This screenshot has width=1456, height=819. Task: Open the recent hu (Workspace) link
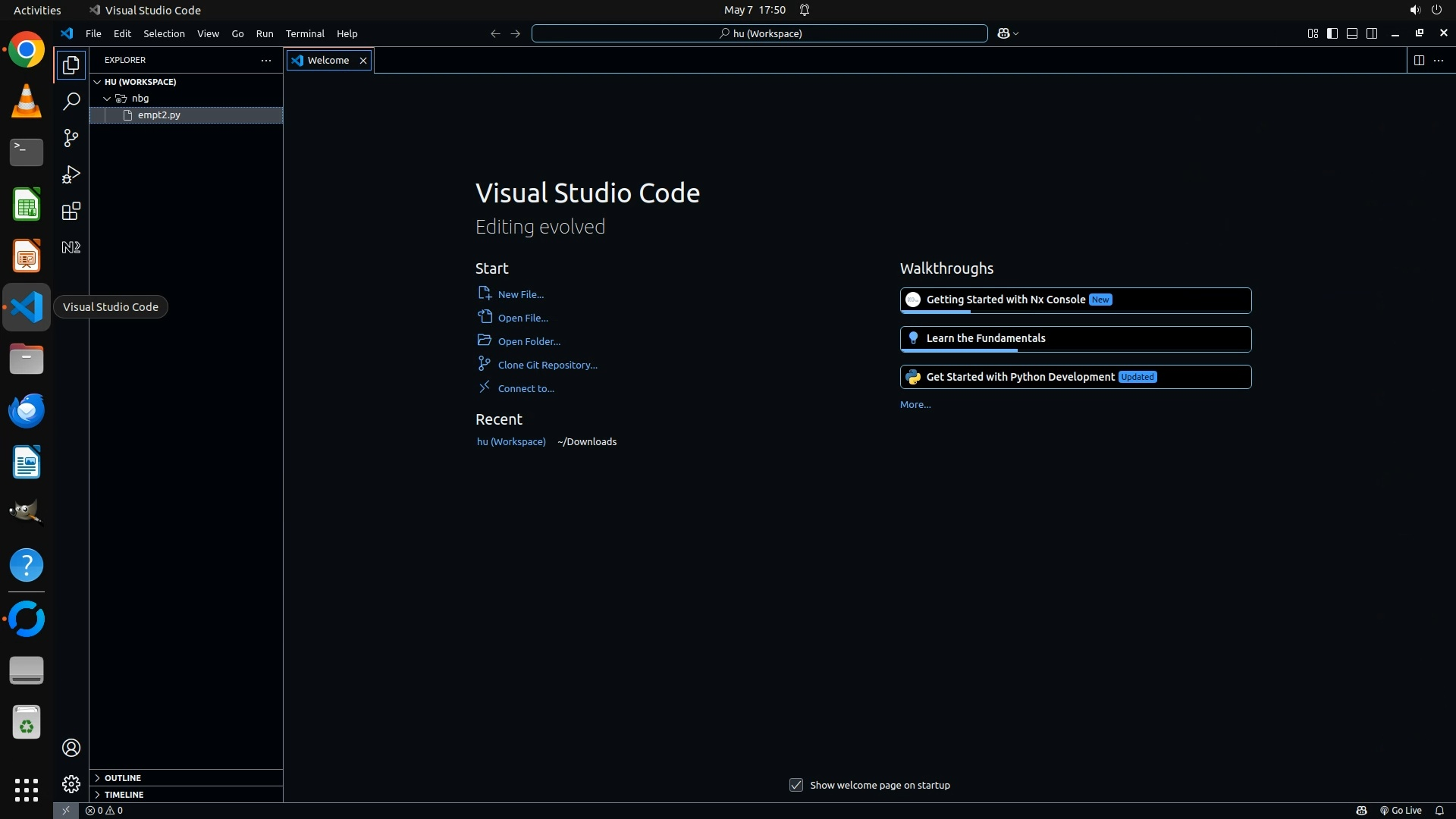coord(510,441)
